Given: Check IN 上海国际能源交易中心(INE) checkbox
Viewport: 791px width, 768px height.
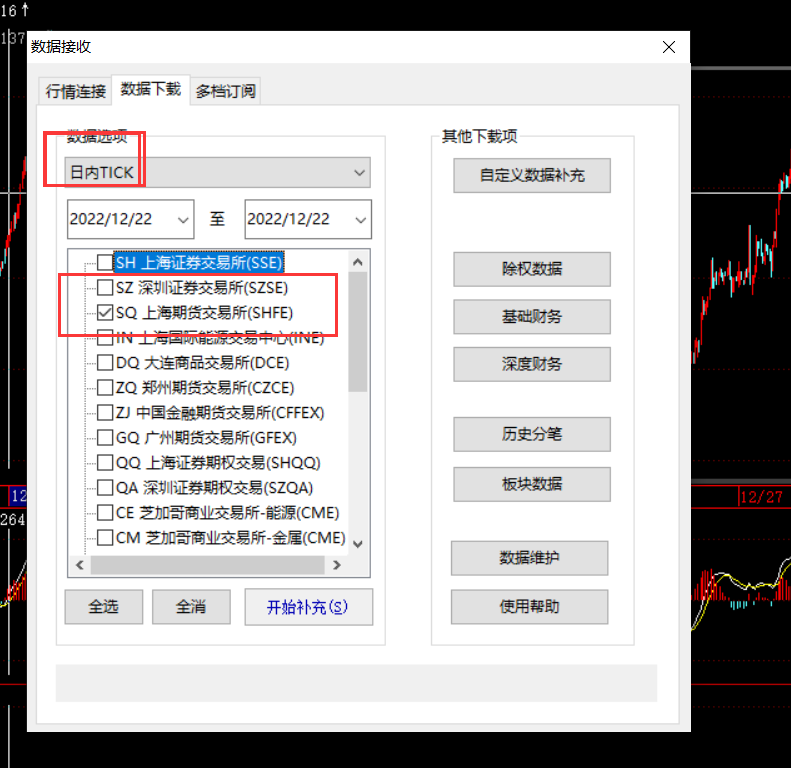Looking at the screenshot, I should (105, 338).
